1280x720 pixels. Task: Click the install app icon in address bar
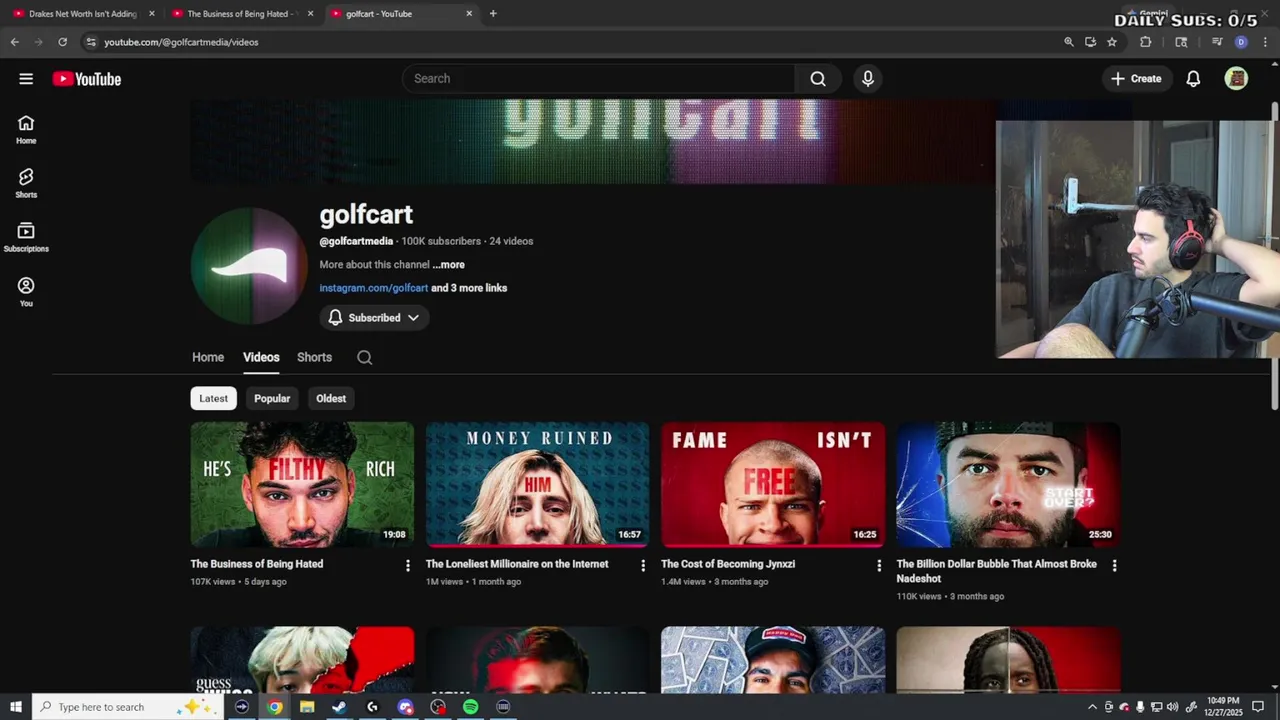coord(1090,42)
